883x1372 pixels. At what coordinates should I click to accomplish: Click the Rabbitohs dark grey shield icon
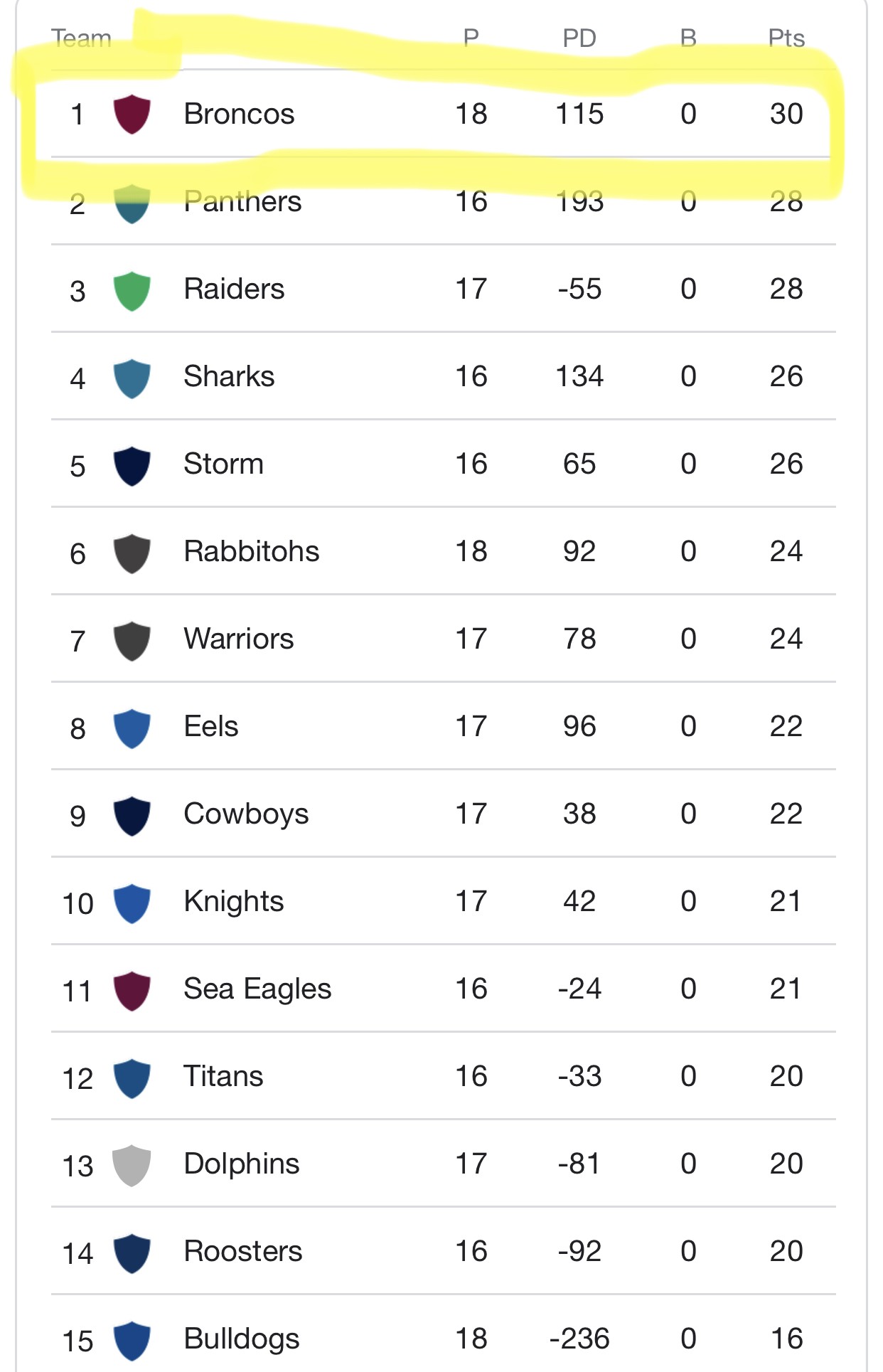tap(132, 553)
